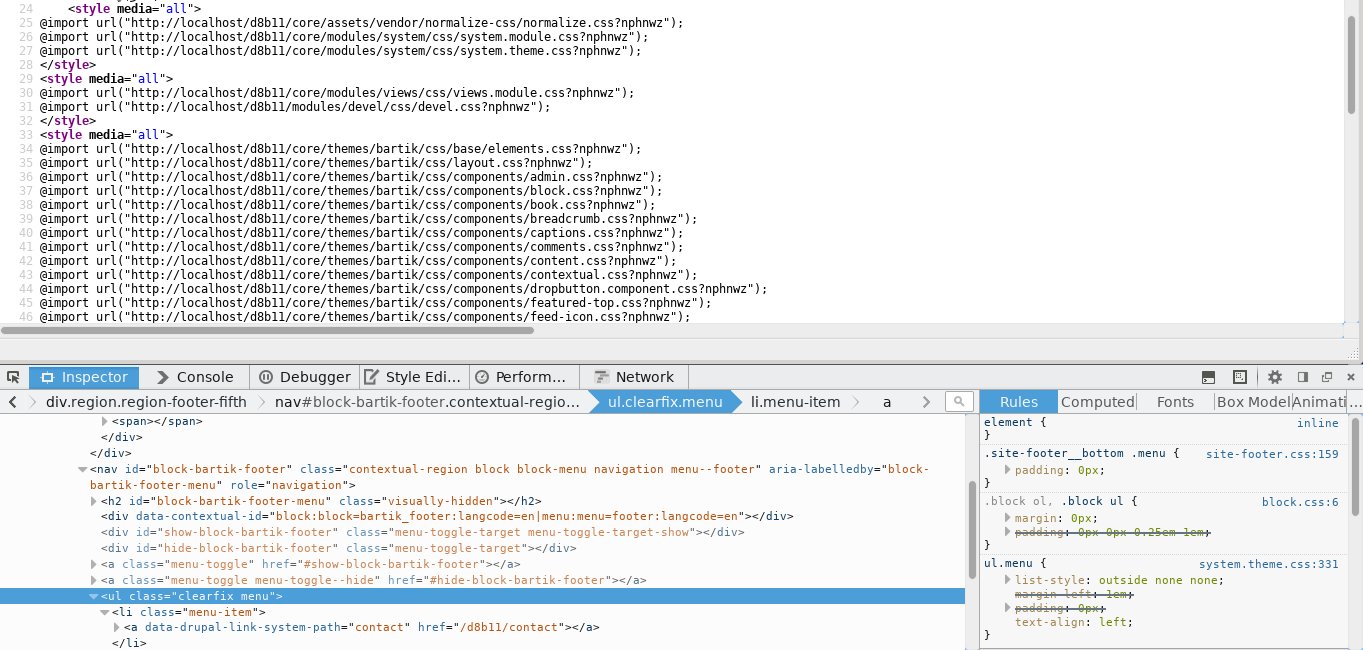
Task: Select show-block-bartik-footer div node
Action: click(422, 533)
